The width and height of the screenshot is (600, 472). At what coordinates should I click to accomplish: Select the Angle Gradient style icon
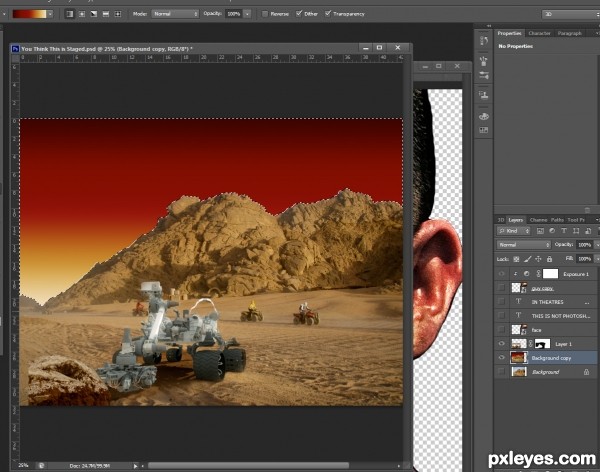click(94, 14)
